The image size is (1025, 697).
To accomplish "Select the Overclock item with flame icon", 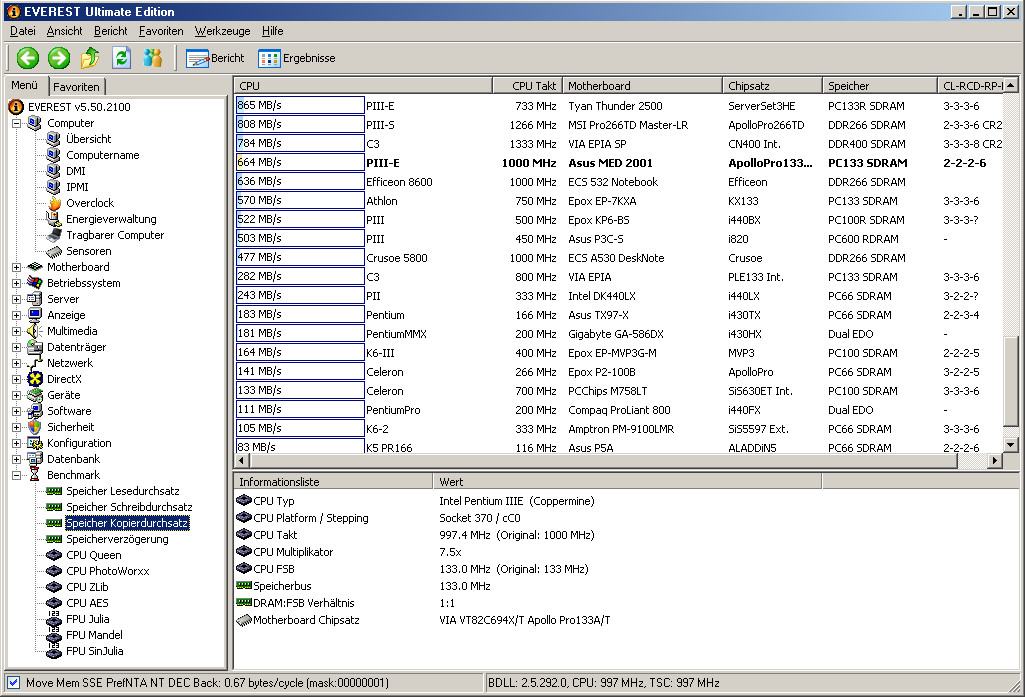I will (x=89, y=203).
